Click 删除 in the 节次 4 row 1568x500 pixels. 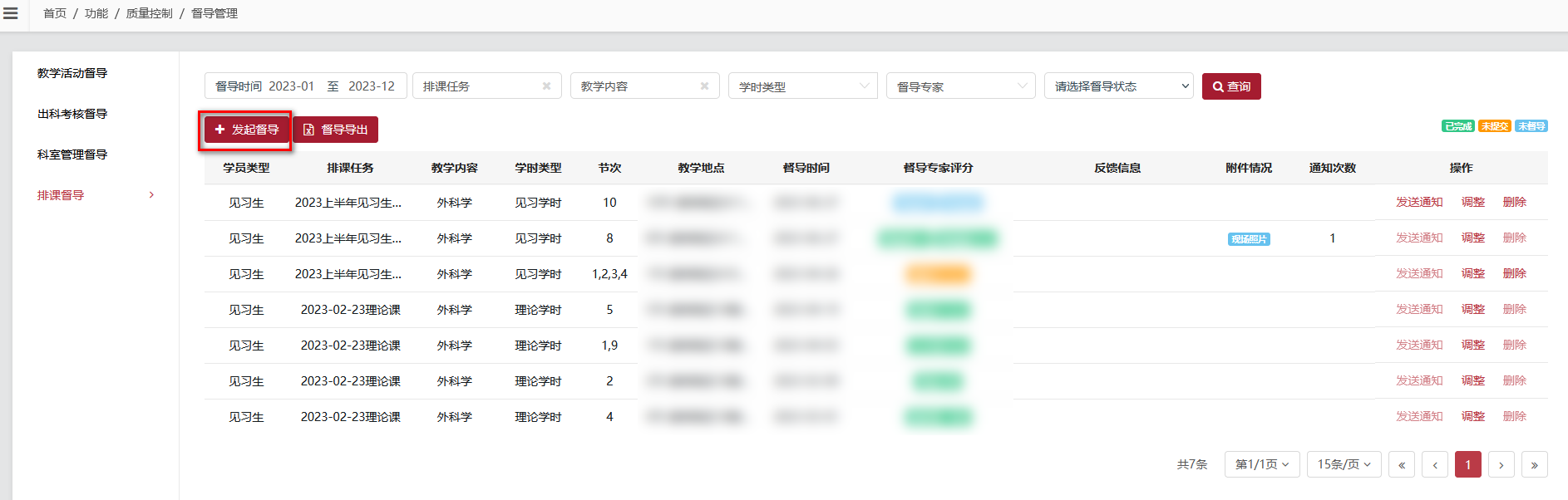1515,416
